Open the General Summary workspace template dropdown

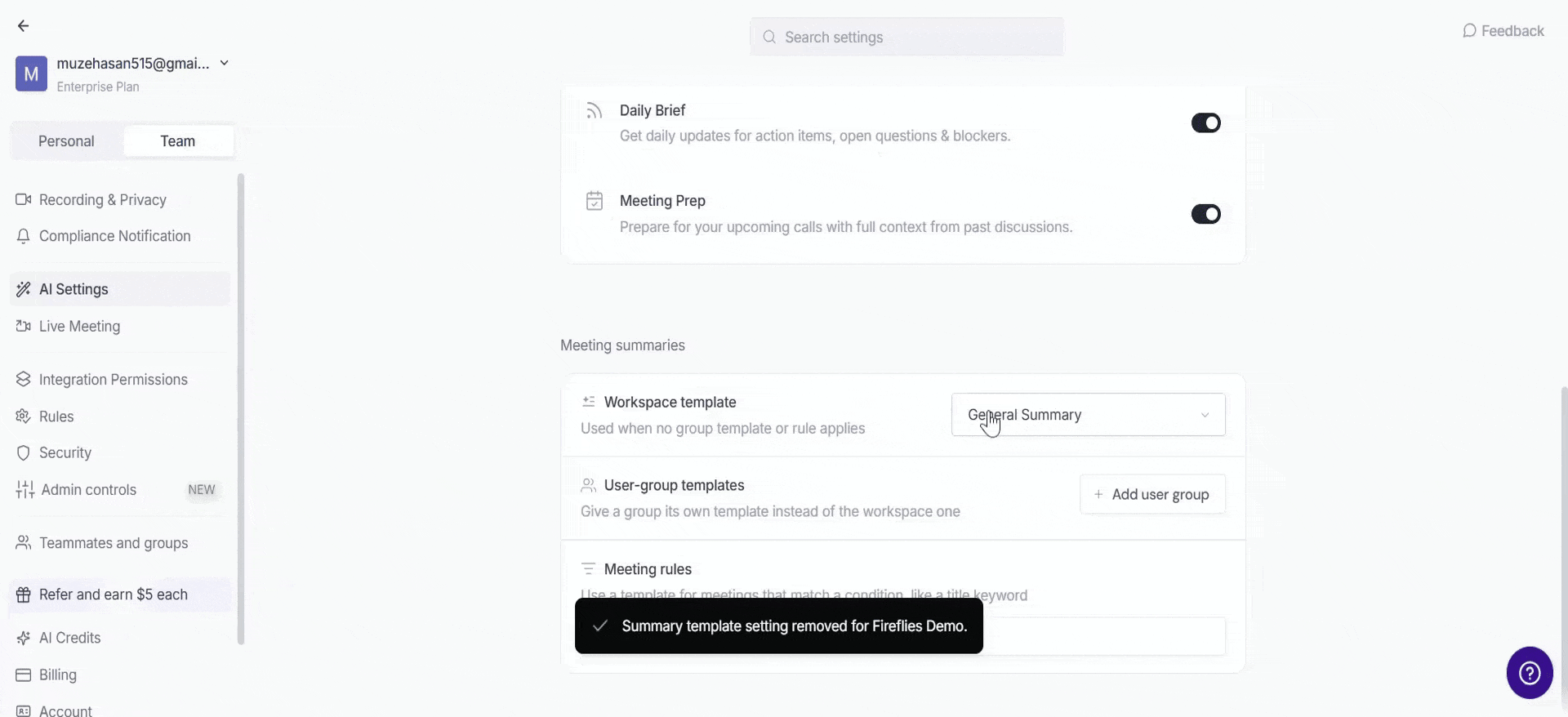click(1089, 415)
